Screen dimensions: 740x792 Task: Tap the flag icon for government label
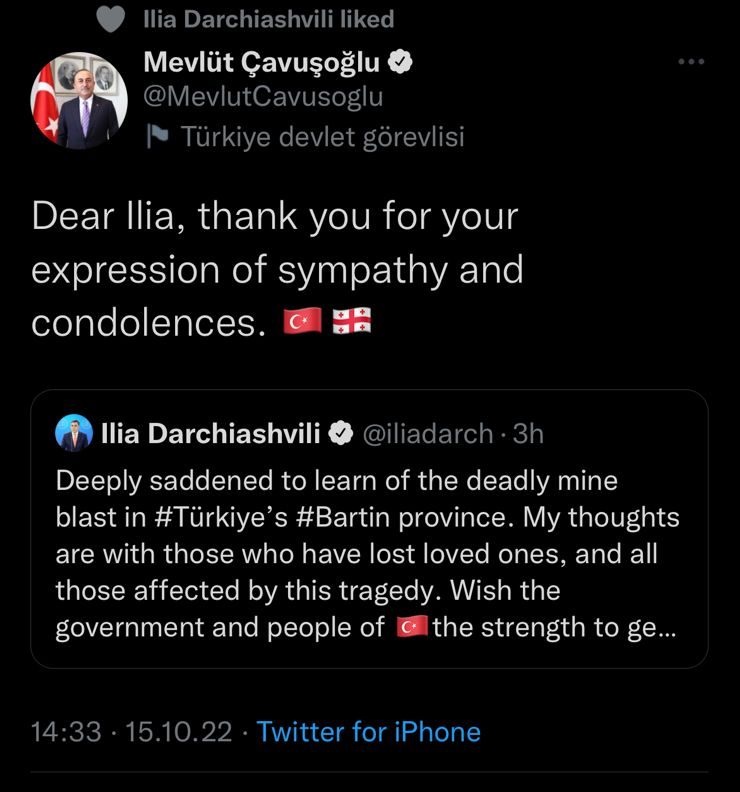click(156, 137)
